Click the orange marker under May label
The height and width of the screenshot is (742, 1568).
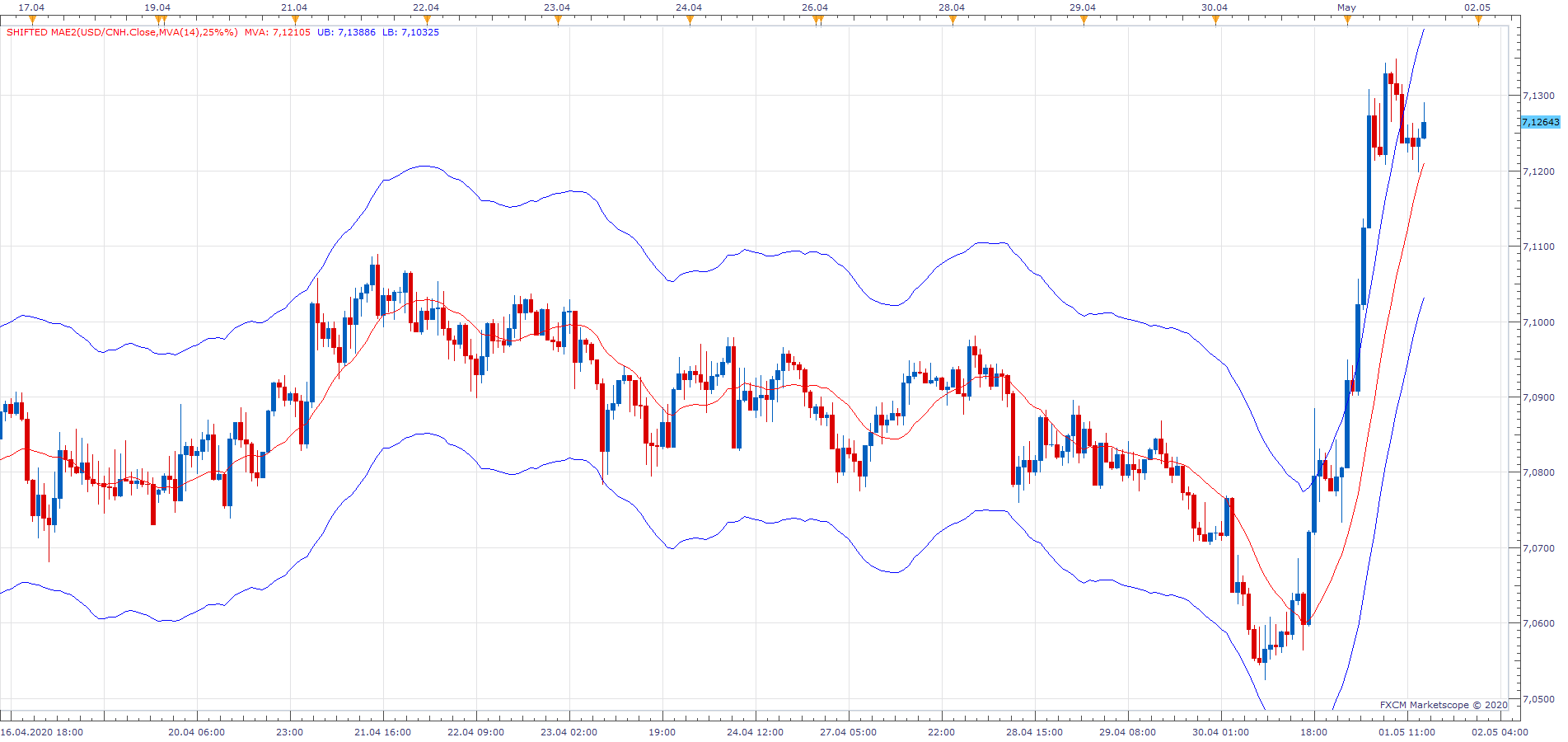(x=1347, y=20)
